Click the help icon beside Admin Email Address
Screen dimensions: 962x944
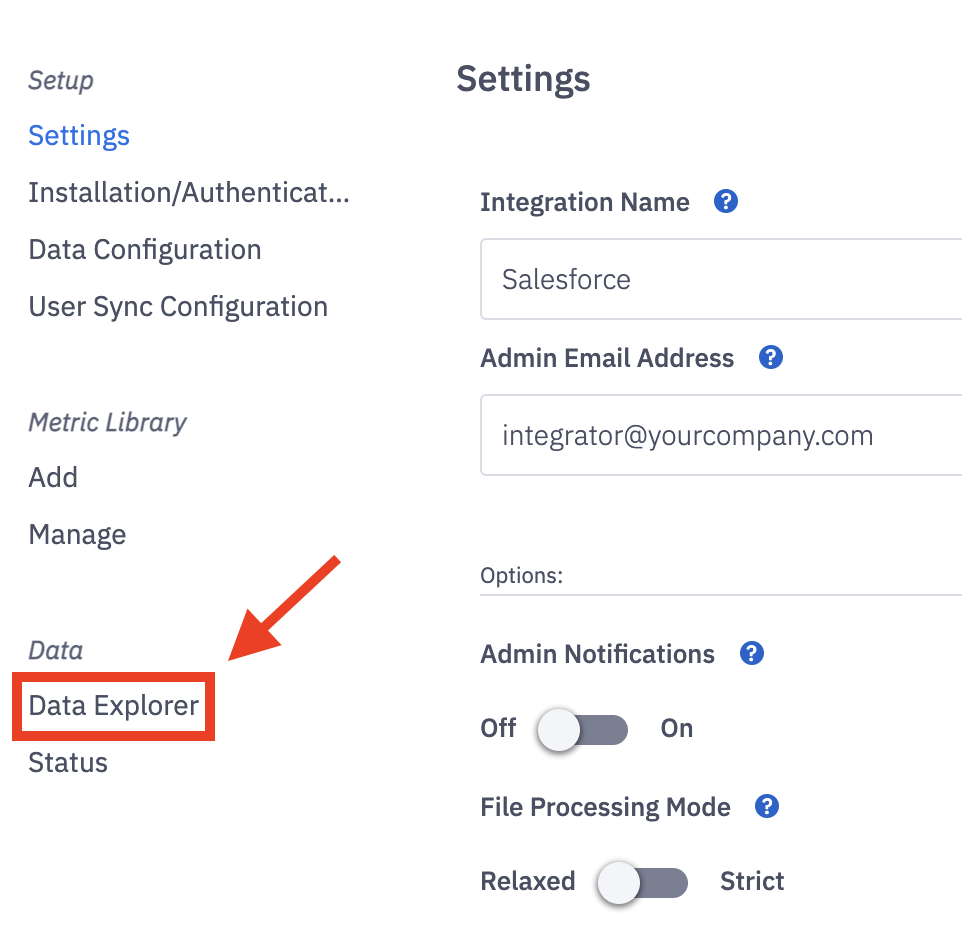pos(770,357)
